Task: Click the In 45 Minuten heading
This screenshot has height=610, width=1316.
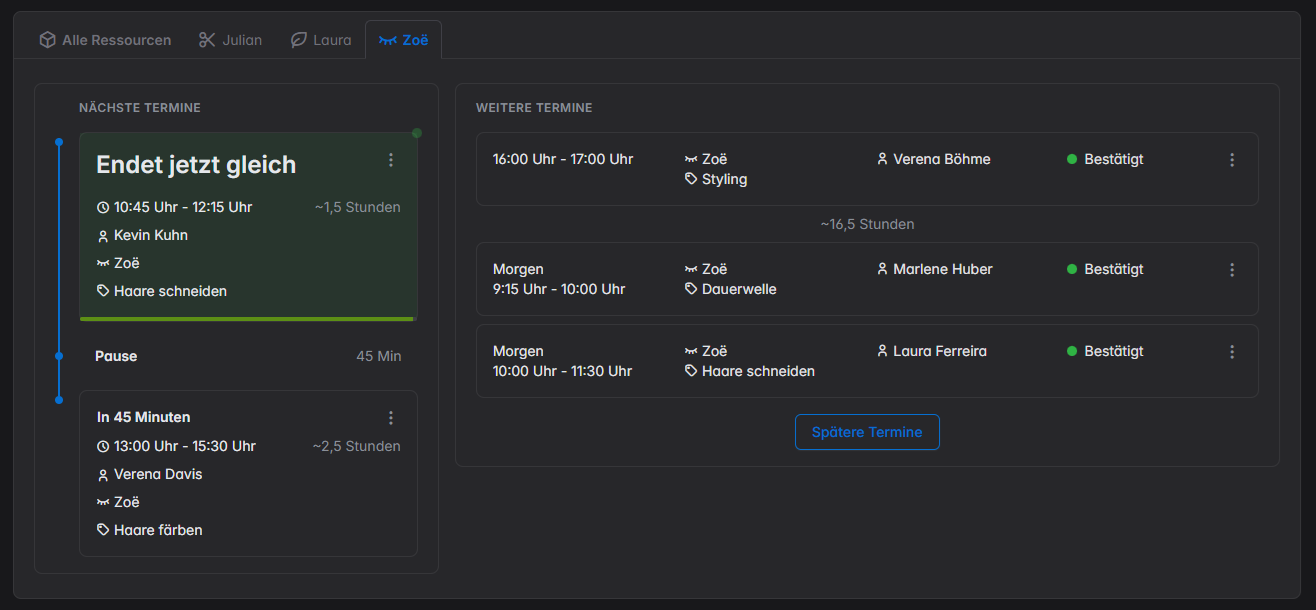Action: tap(144, 417)
